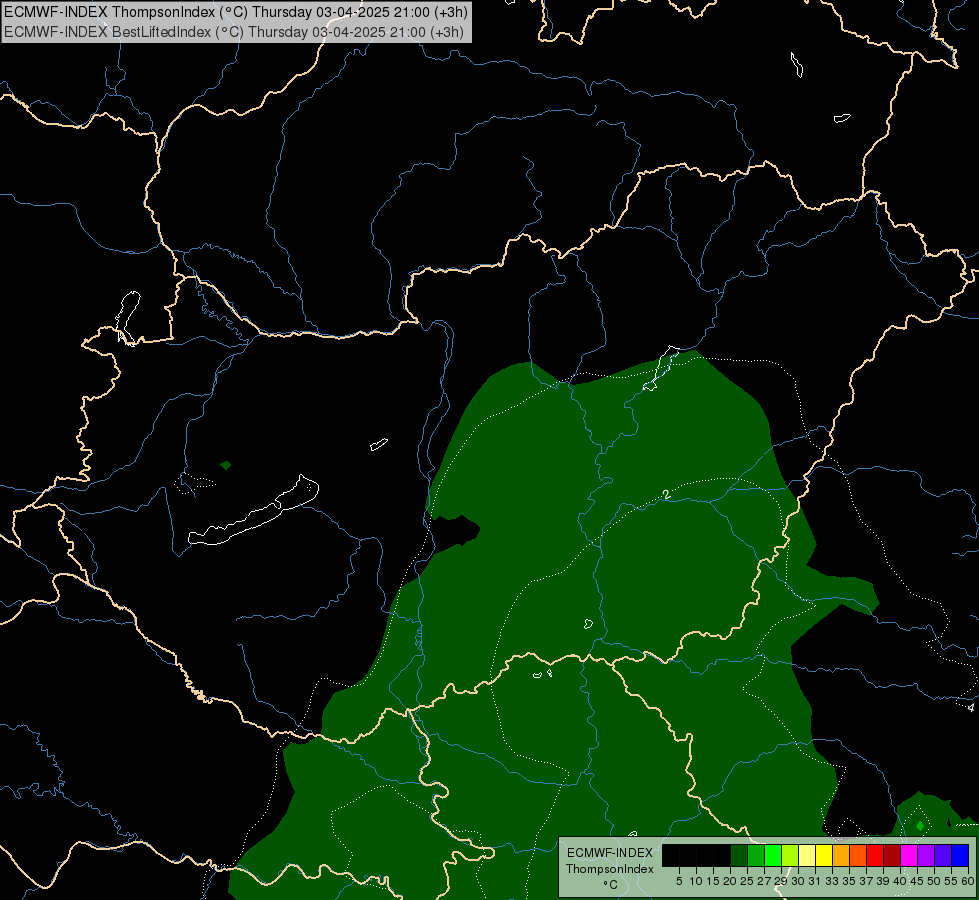Image resolution: width=979 pixels, height=900 pixels.
Task: Select the medium green 25–27 legend swatch
Action: pyautogui.click(x=756, y=855)
